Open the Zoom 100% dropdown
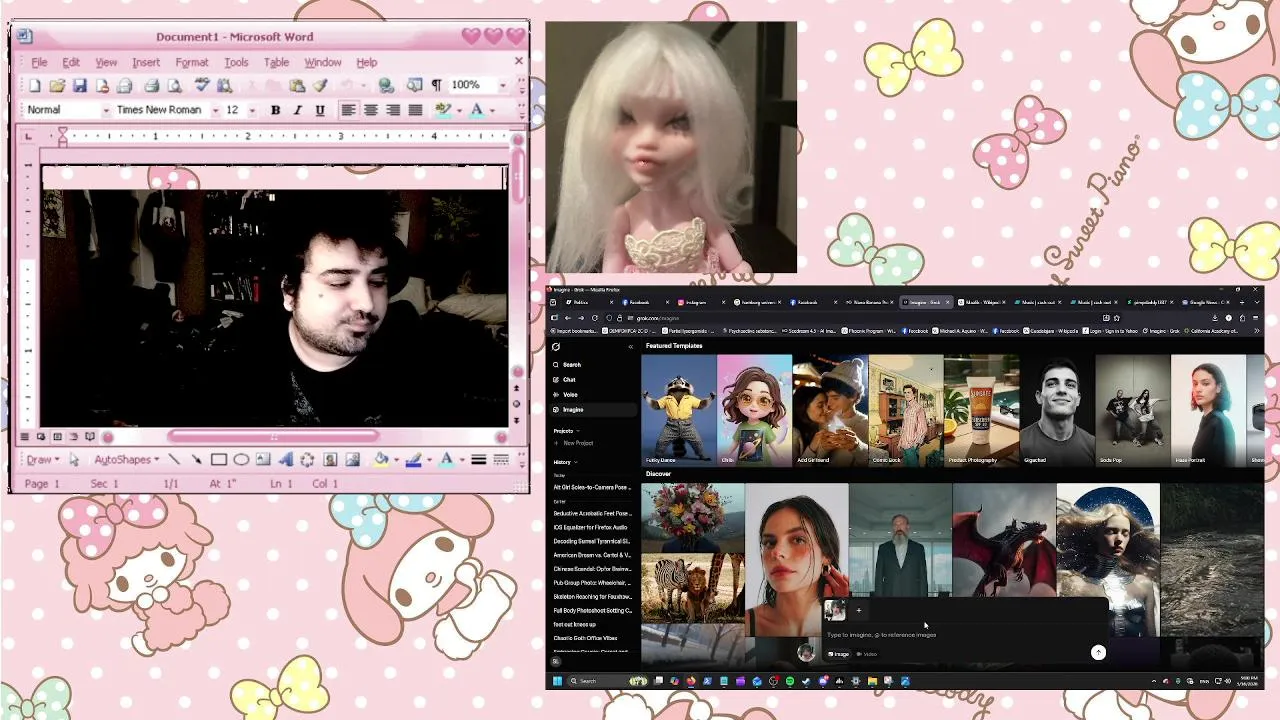 pyautogui.click(x=503, y=86)
